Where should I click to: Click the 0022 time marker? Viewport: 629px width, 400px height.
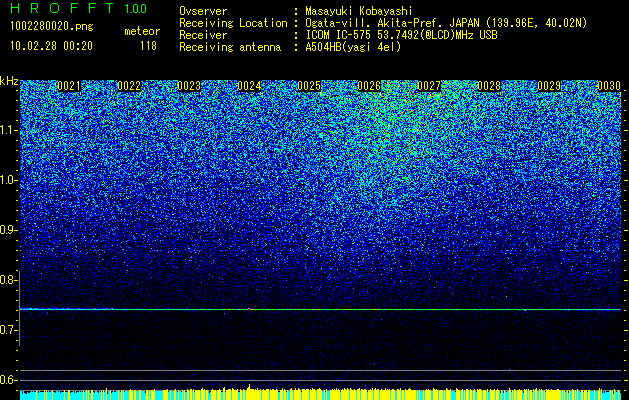pyautogui.click(x=129, y=86)
